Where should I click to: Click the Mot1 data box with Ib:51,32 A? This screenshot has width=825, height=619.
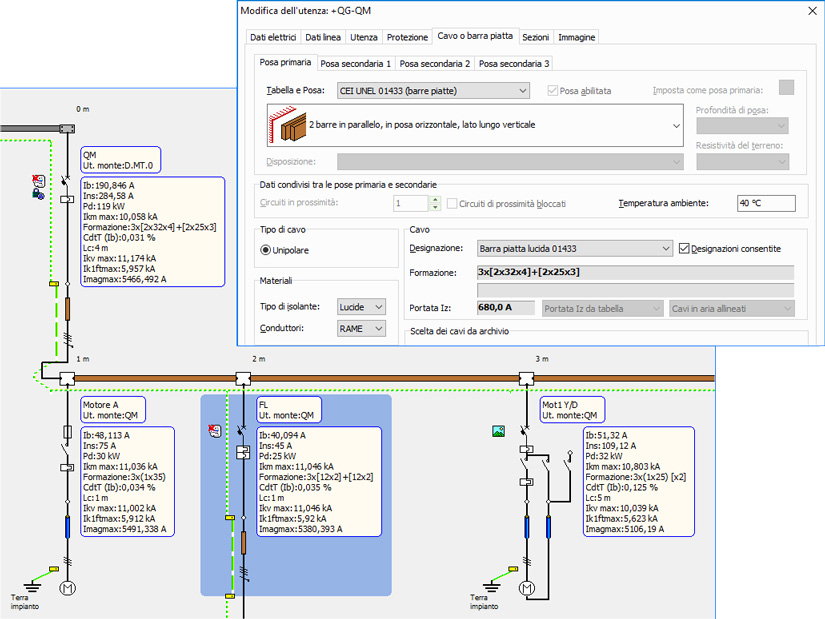[x=639, y=482]
